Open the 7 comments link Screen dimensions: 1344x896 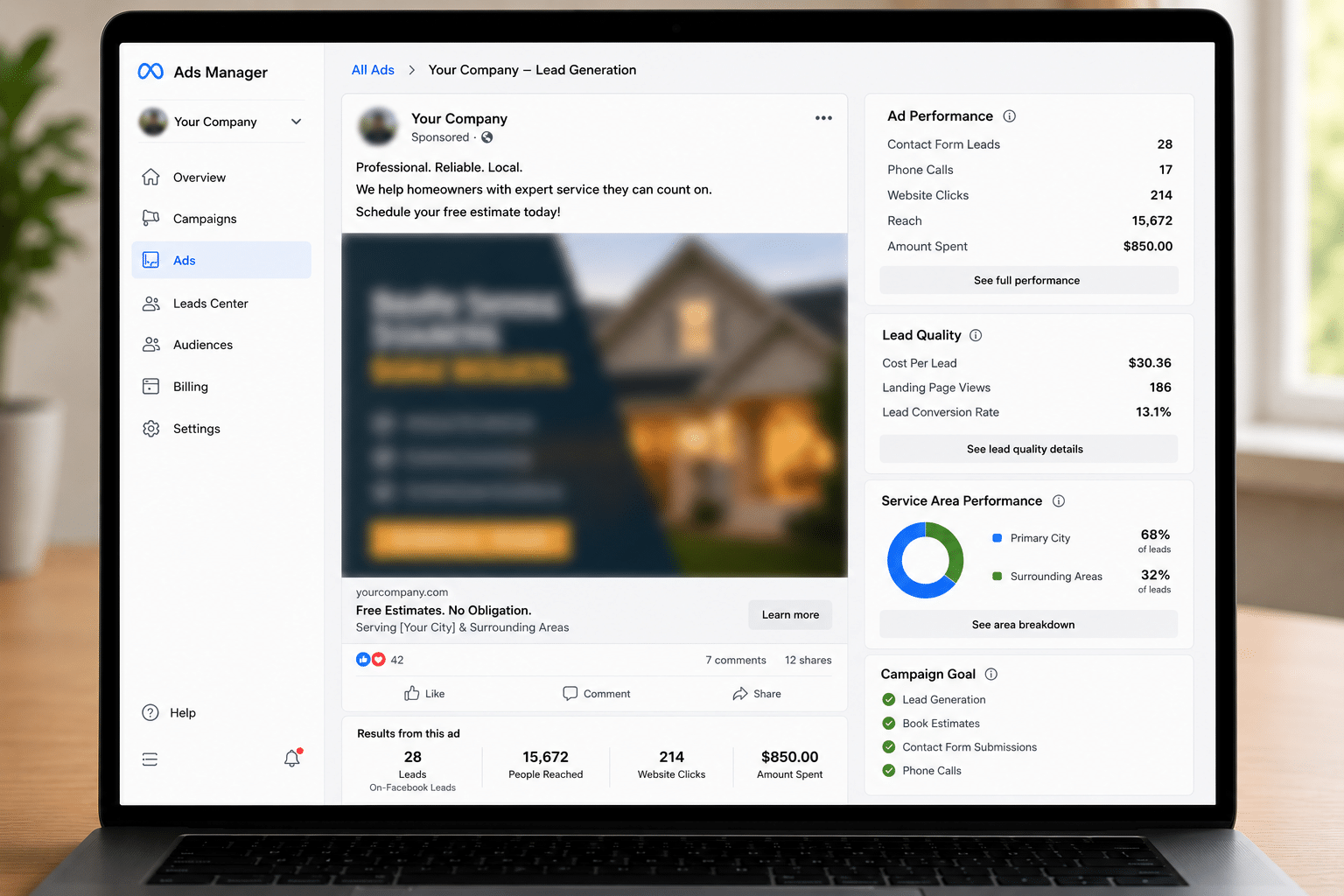(736, 661)
